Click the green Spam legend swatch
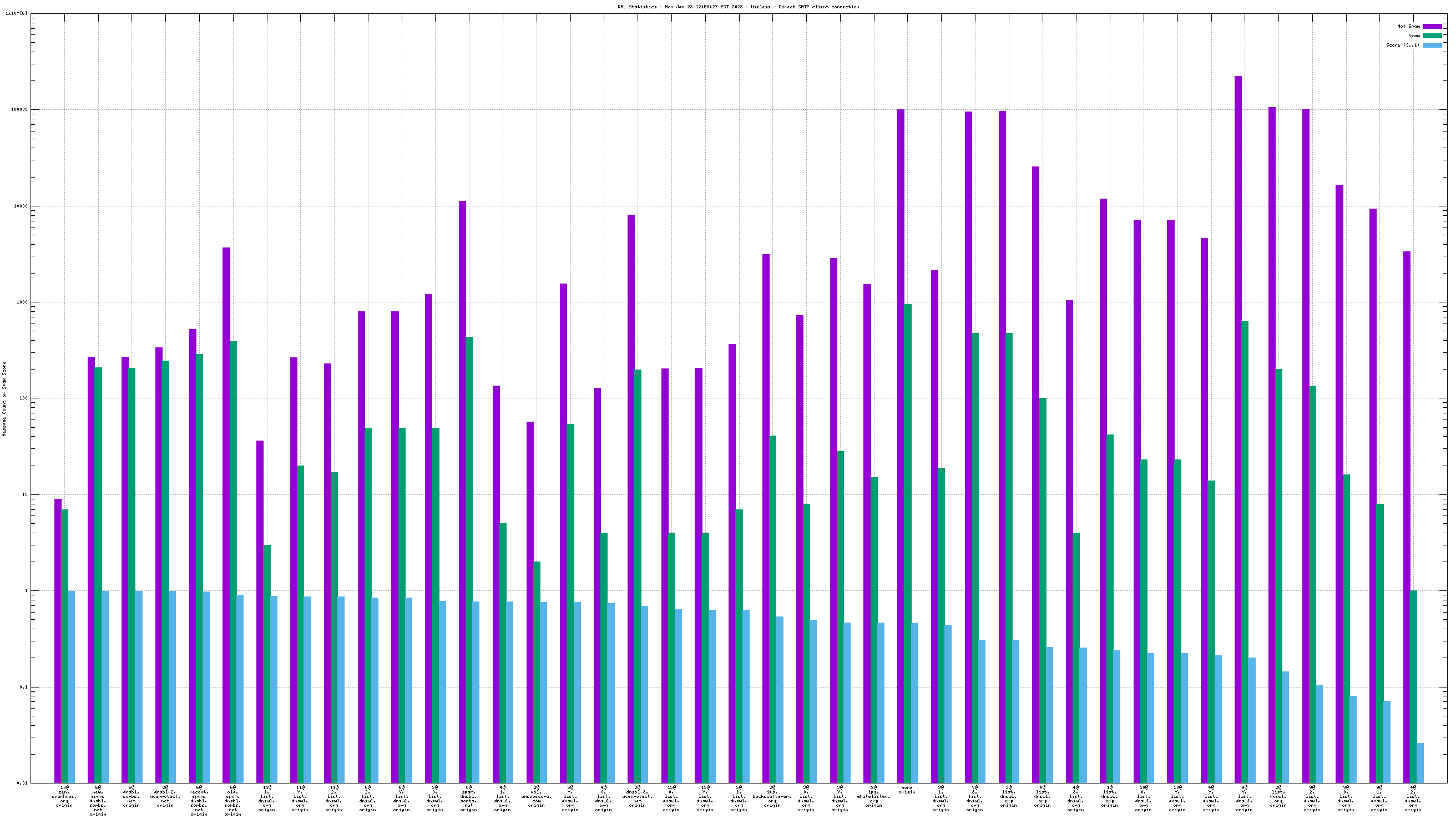 click(x=1432, y=36)
